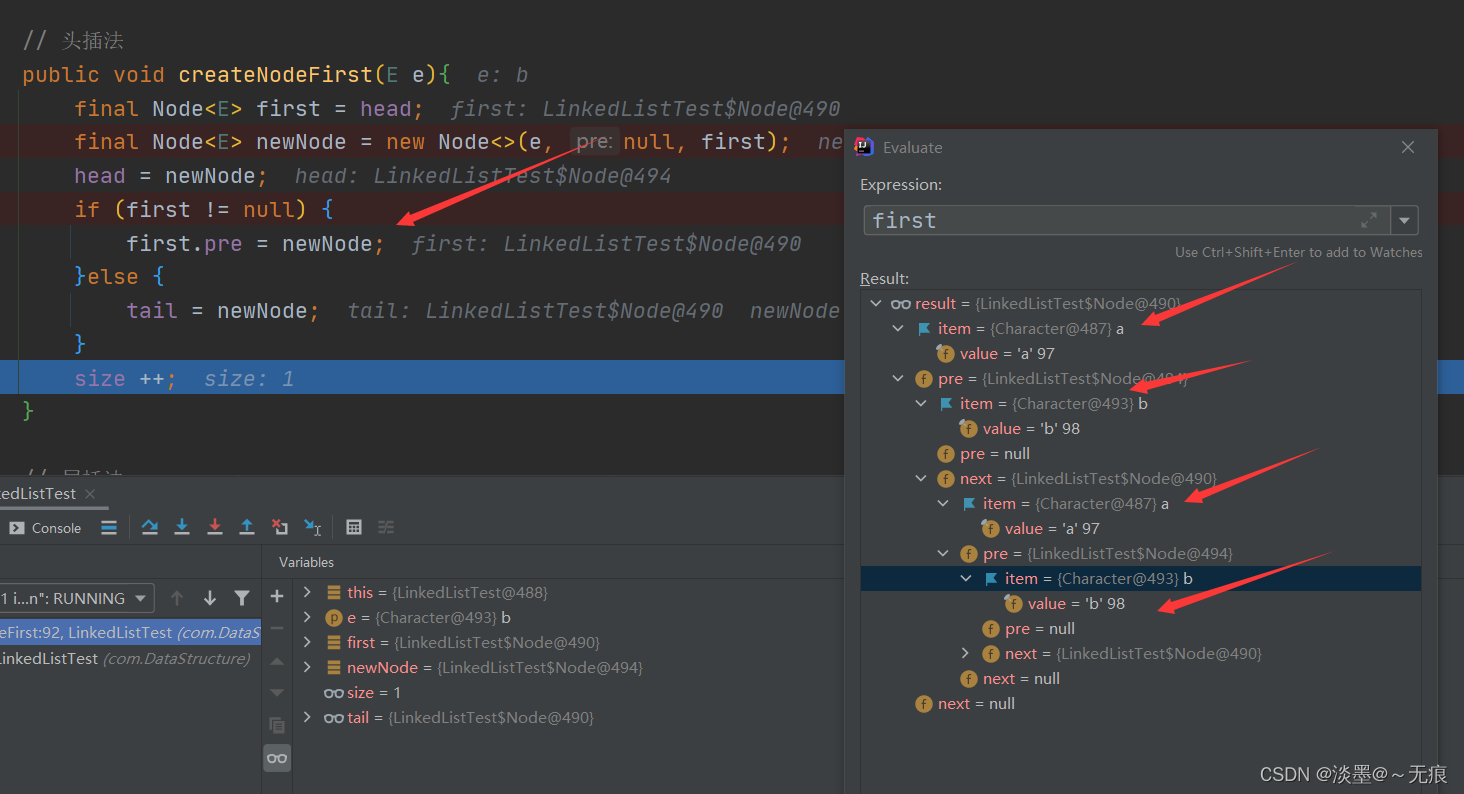Expand the collapsed 'next = {LinkedListTest$Node@490}' node
Viewport: 1464px width, 794px height.
pos(965,653)
